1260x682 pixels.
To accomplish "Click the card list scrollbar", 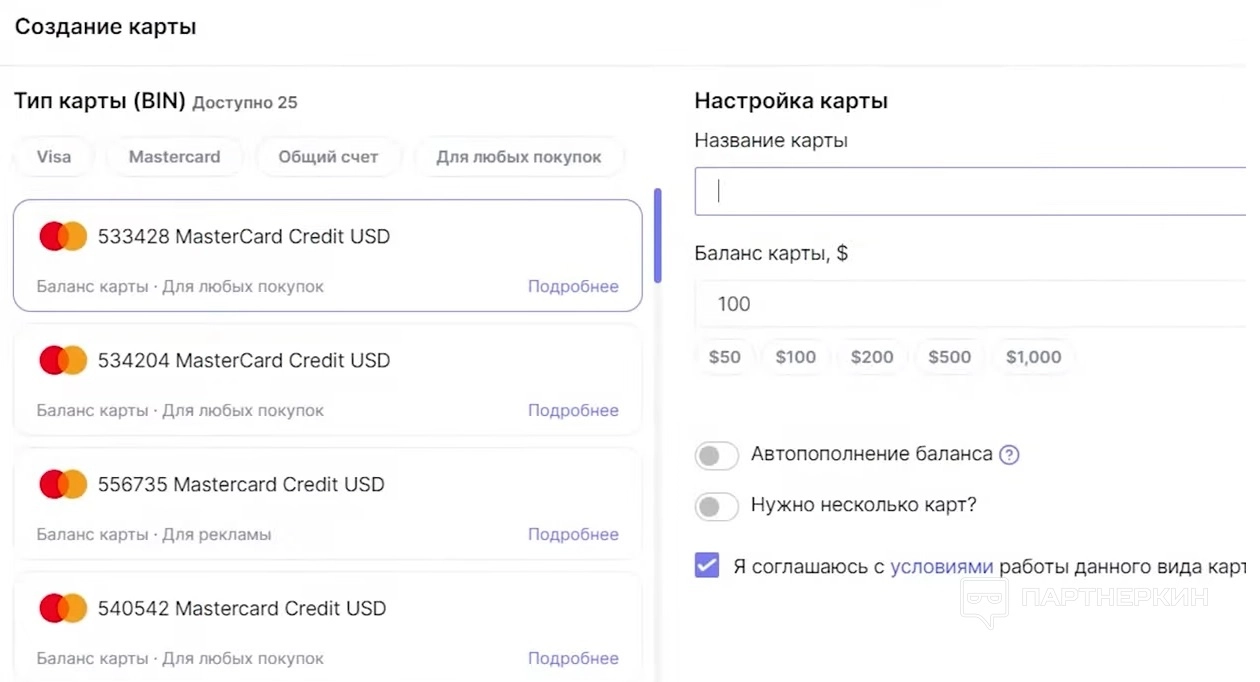I will [657, 236].
